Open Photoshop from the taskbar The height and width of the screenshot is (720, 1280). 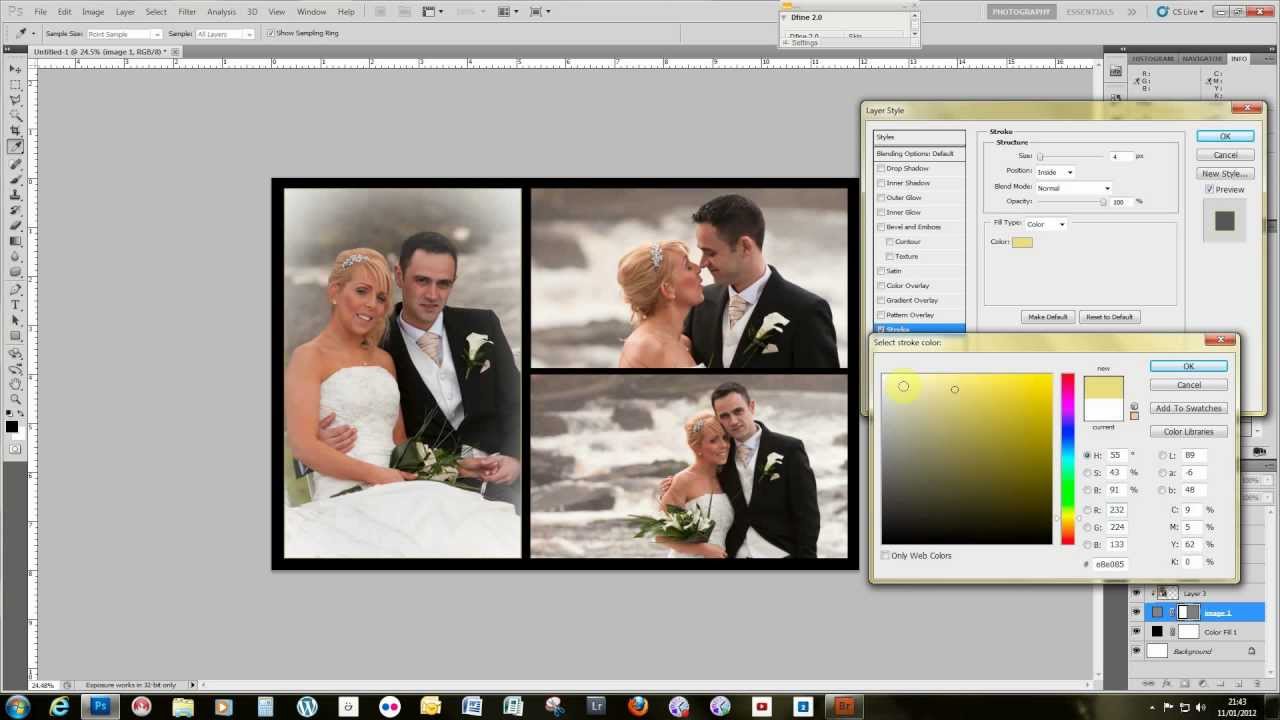point(100,706)
